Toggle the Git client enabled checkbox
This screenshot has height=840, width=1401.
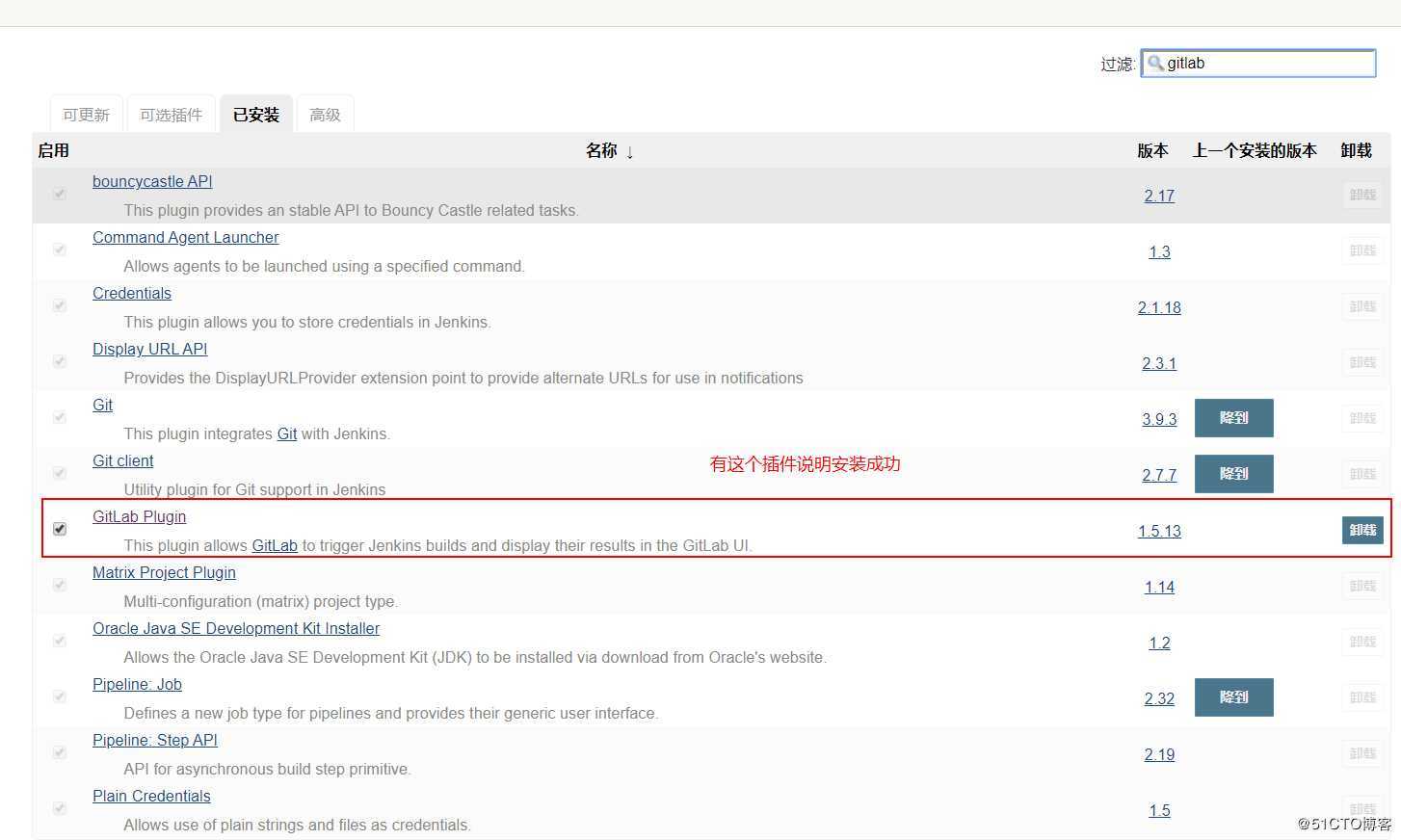click(60, 473)
